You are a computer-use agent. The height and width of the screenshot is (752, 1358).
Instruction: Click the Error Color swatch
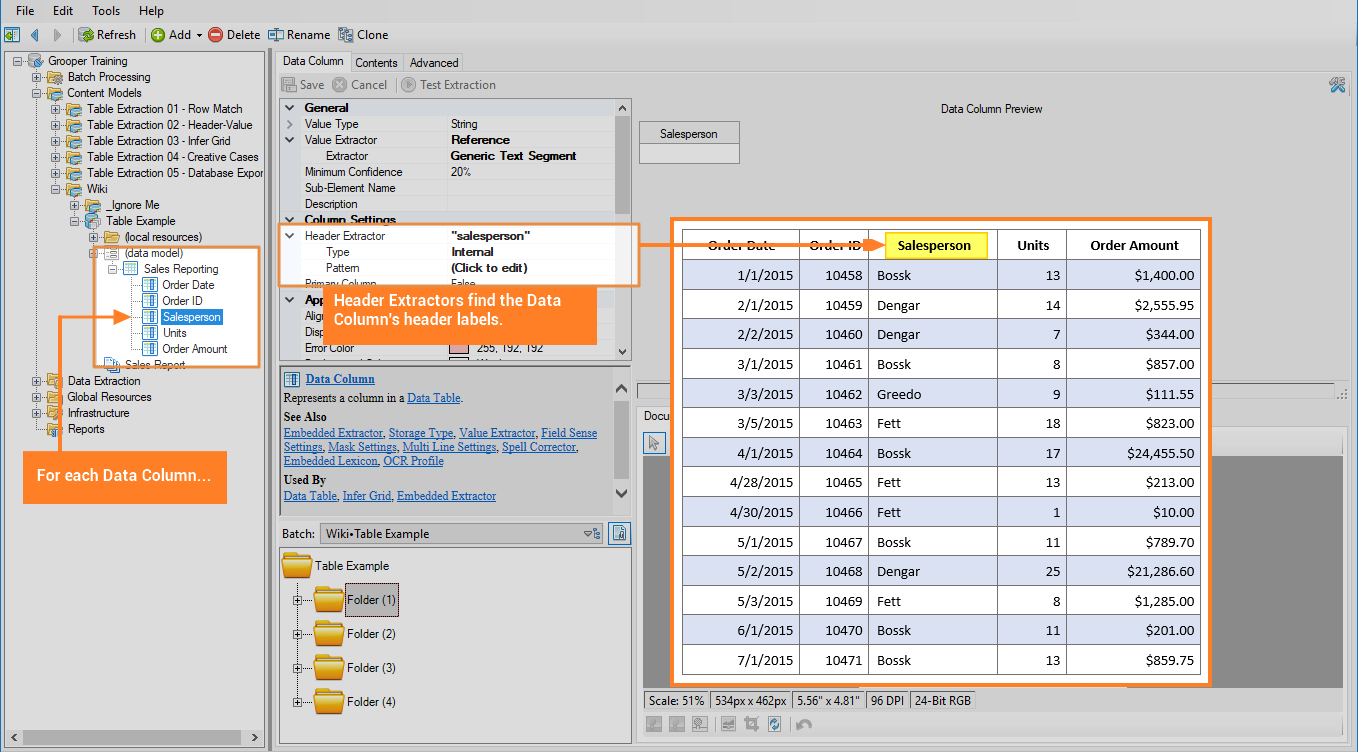[459, 348]
